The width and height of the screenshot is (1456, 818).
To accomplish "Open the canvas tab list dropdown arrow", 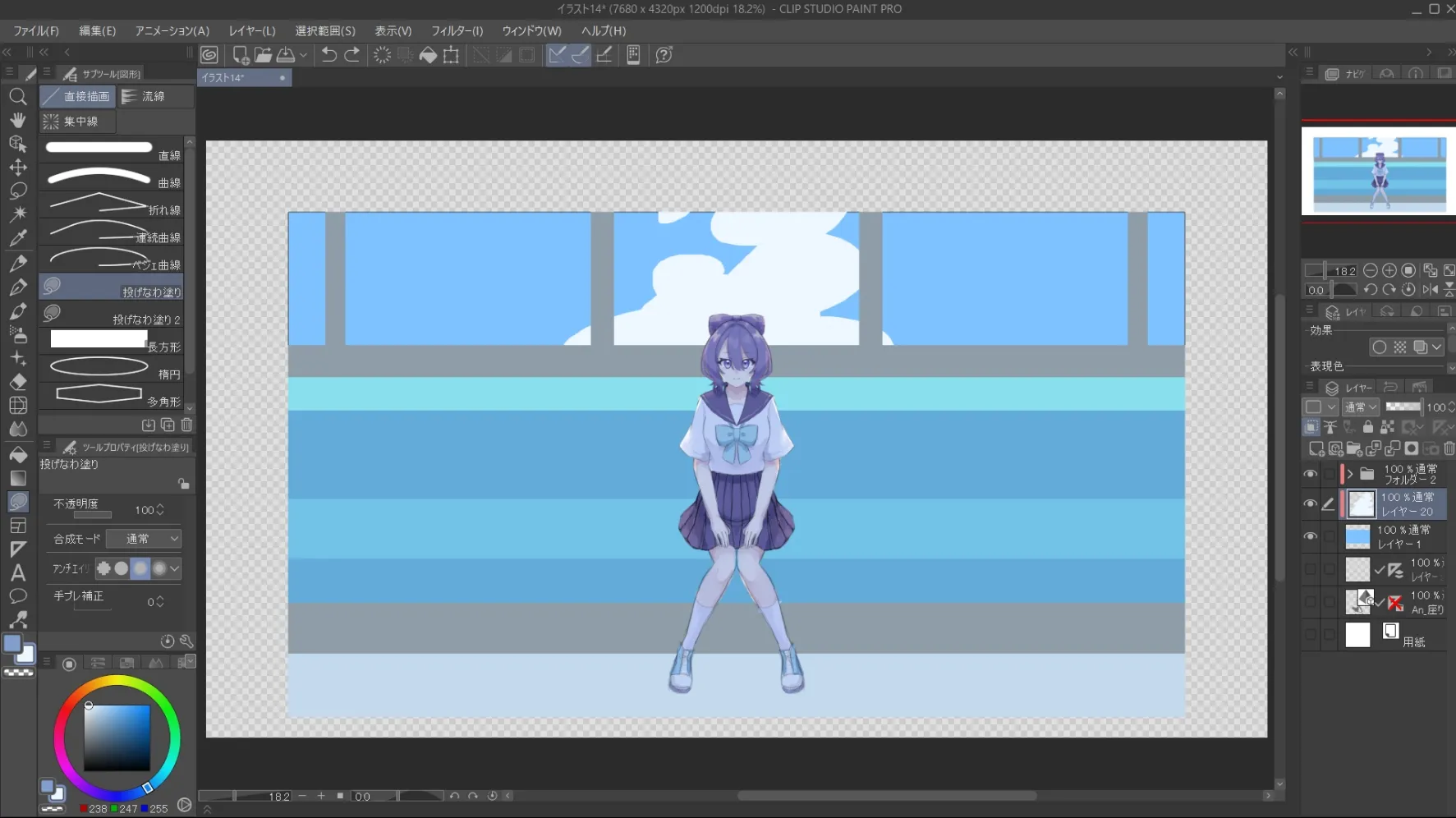I will point(1279,78).
